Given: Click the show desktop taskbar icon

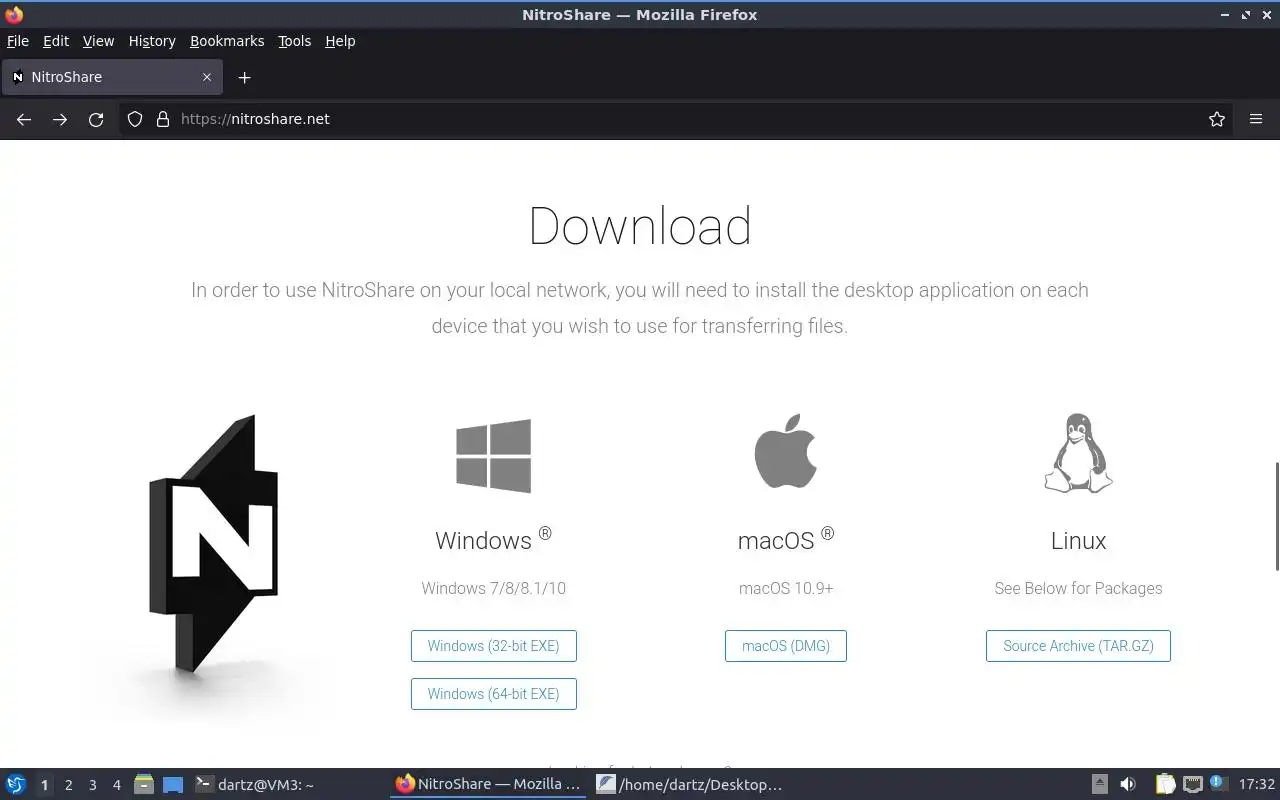Looking at the screenshot, I should 173,785.
